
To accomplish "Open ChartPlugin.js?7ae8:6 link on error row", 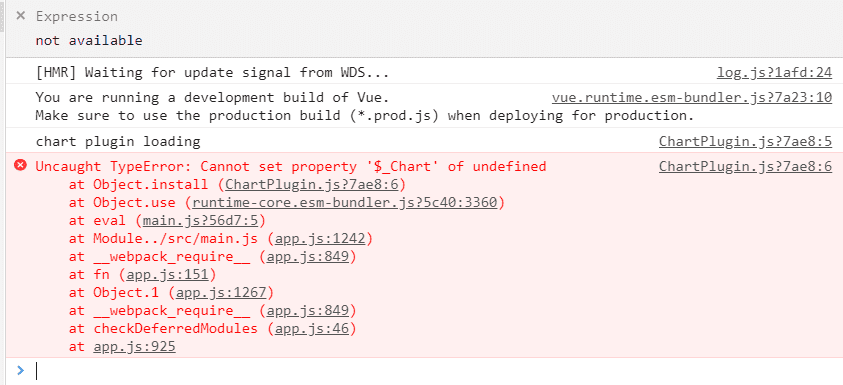I will (x=745, y=166).
